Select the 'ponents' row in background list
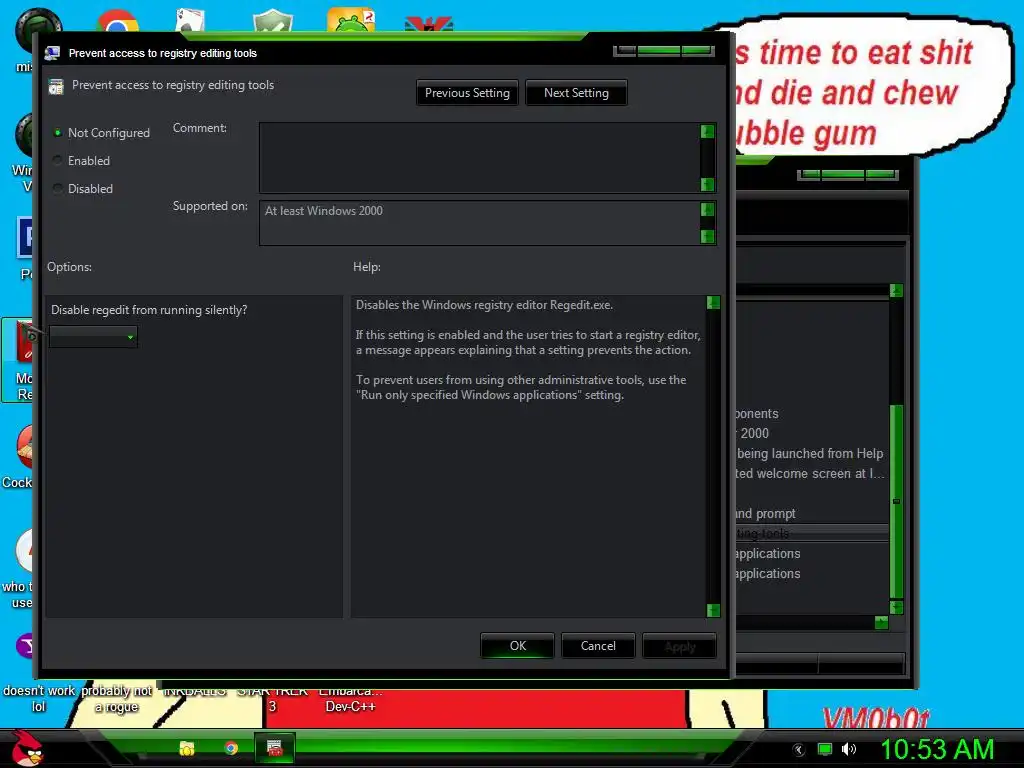 (x=811, y=413)
